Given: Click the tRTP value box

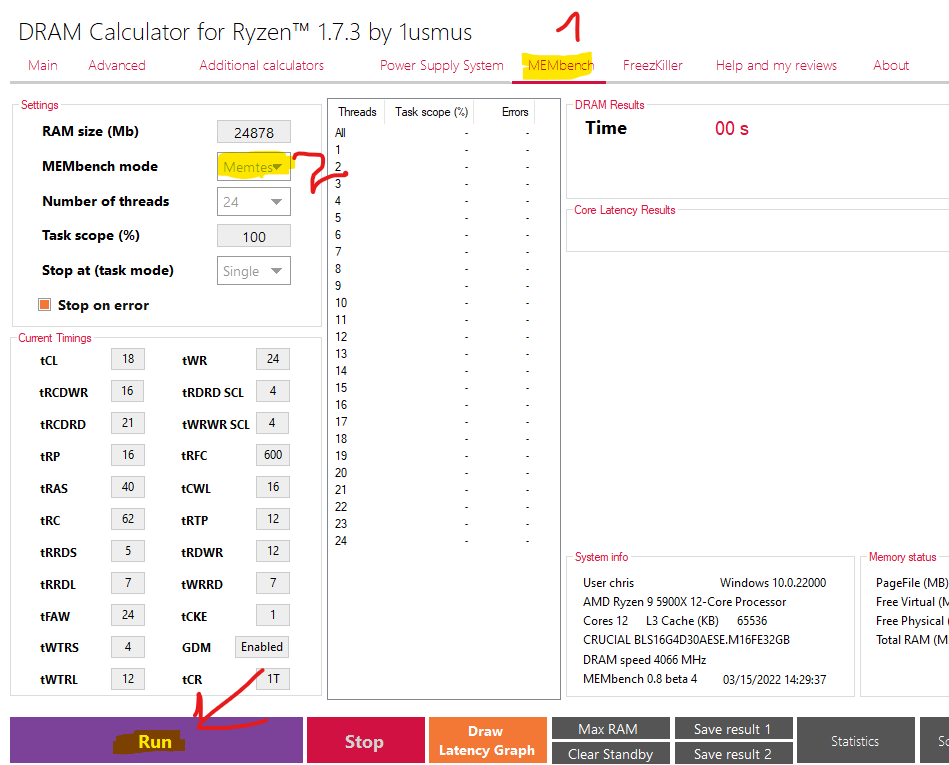Looking at the screenshot, I should [x=272, y=519].
